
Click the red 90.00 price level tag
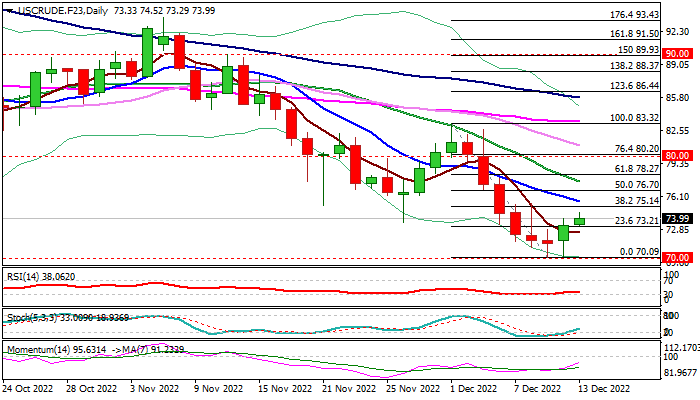(x=675, y=54)
